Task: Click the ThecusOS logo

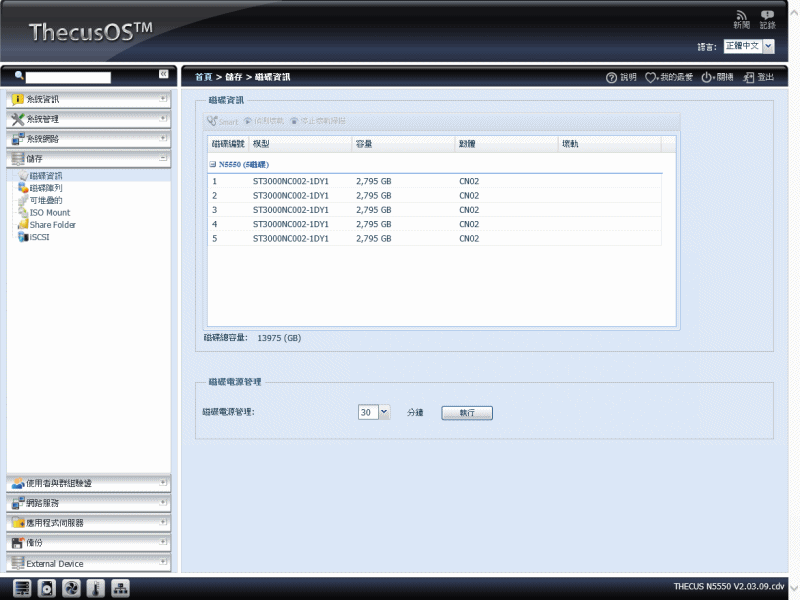Action: [91, 32]
